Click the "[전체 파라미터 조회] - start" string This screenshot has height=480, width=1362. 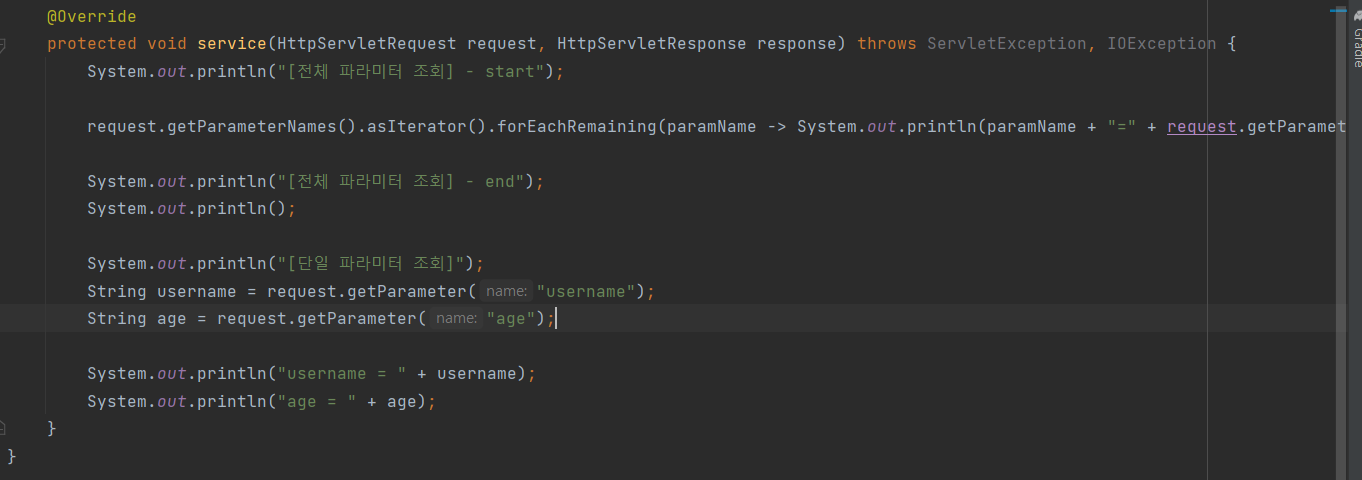point(411,72)
